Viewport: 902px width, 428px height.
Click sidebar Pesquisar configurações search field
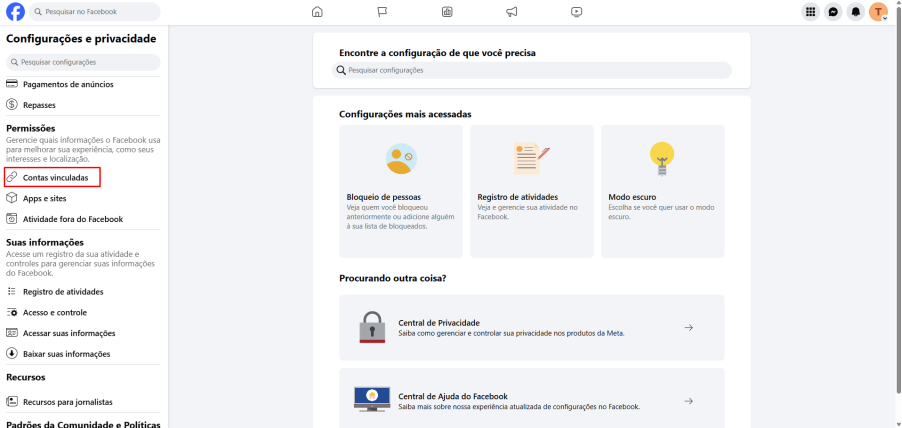[x=83, y=62]
